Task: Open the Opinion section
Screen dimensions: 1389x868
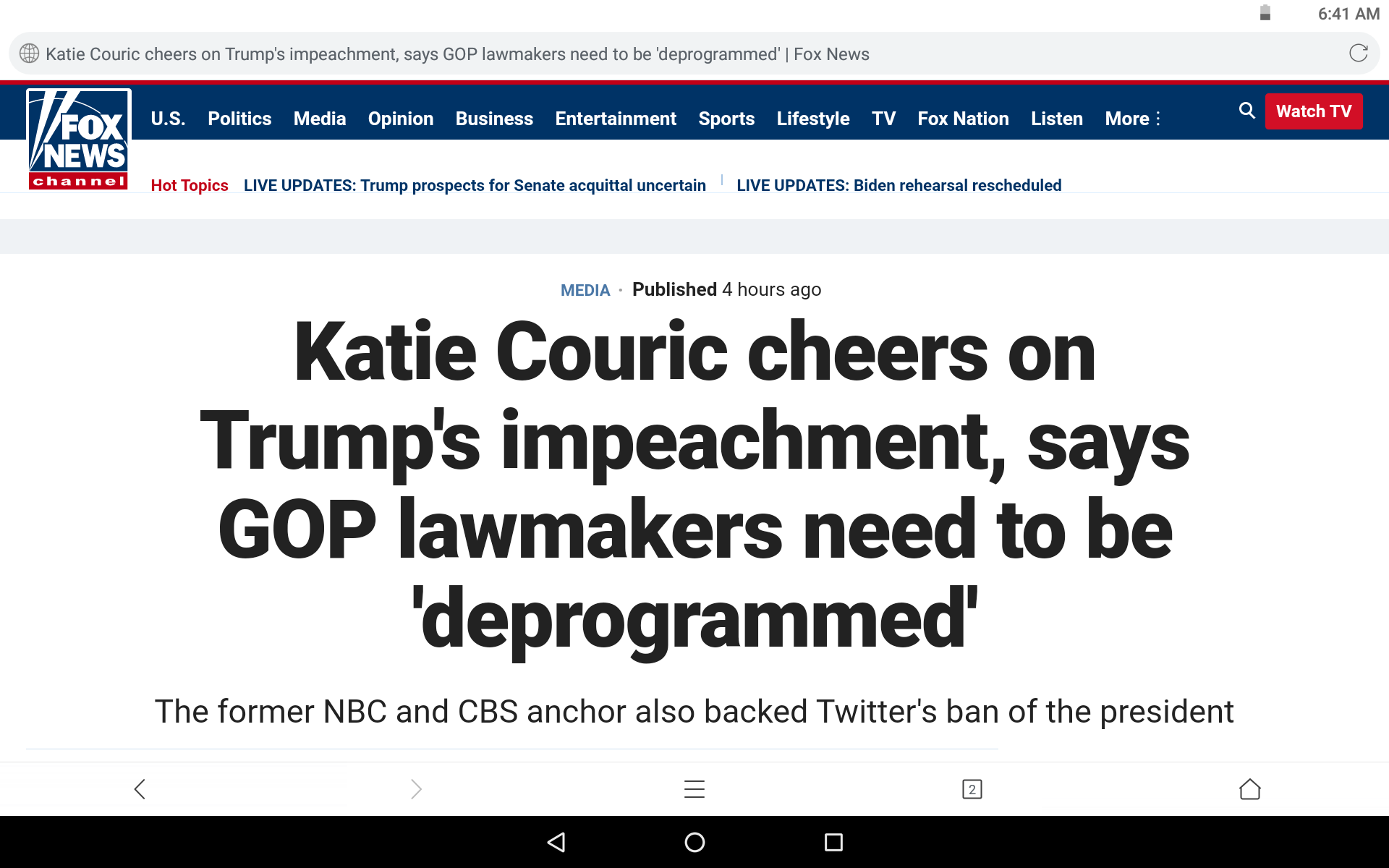Action: (401, 119)
